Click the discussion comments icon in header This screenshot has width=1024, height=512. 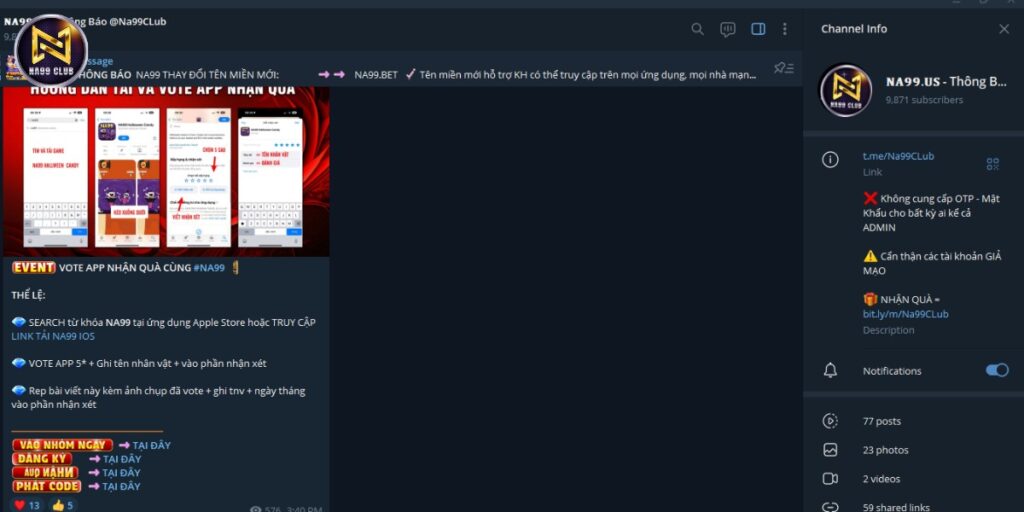(x=728, y=29)
